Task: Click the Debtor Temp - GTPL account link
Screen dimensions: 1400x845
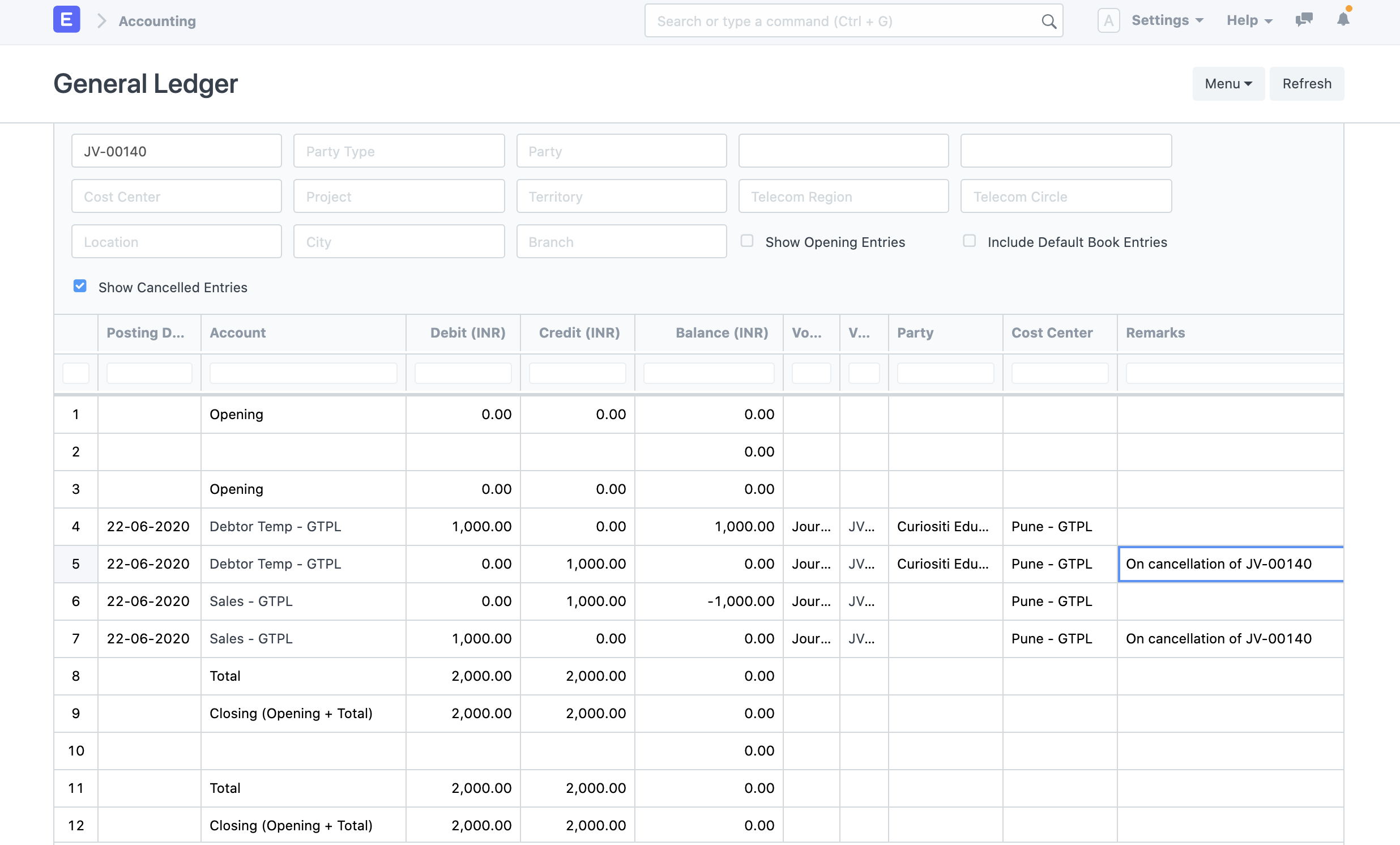Action: pos(275,526)
